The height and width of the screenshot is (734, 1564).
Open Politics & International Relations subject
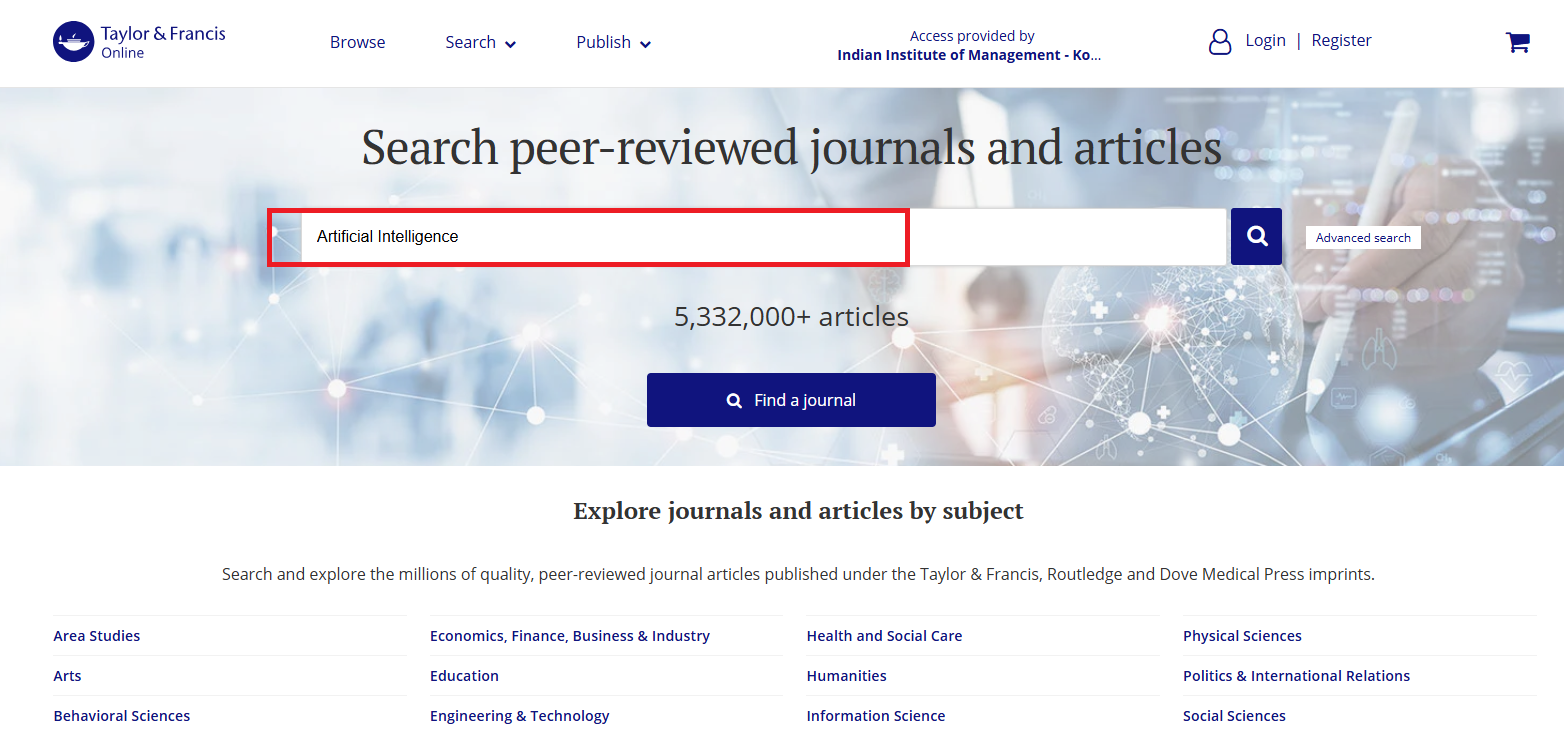[x=1296, y=676]
